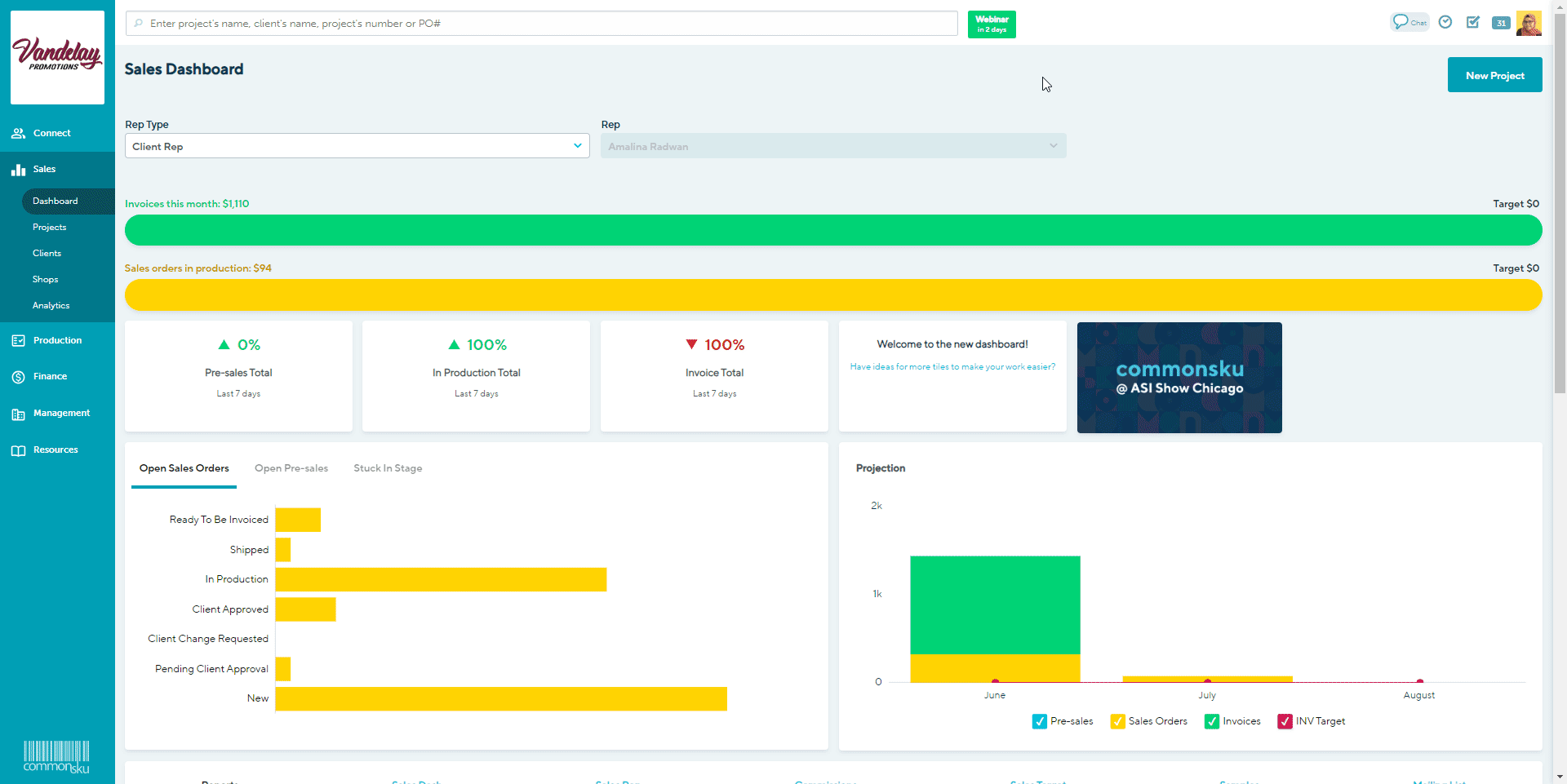Click the Connect sidebar icon
The width and height of the screenshot is (1567, 784).
tap(18, 133)
